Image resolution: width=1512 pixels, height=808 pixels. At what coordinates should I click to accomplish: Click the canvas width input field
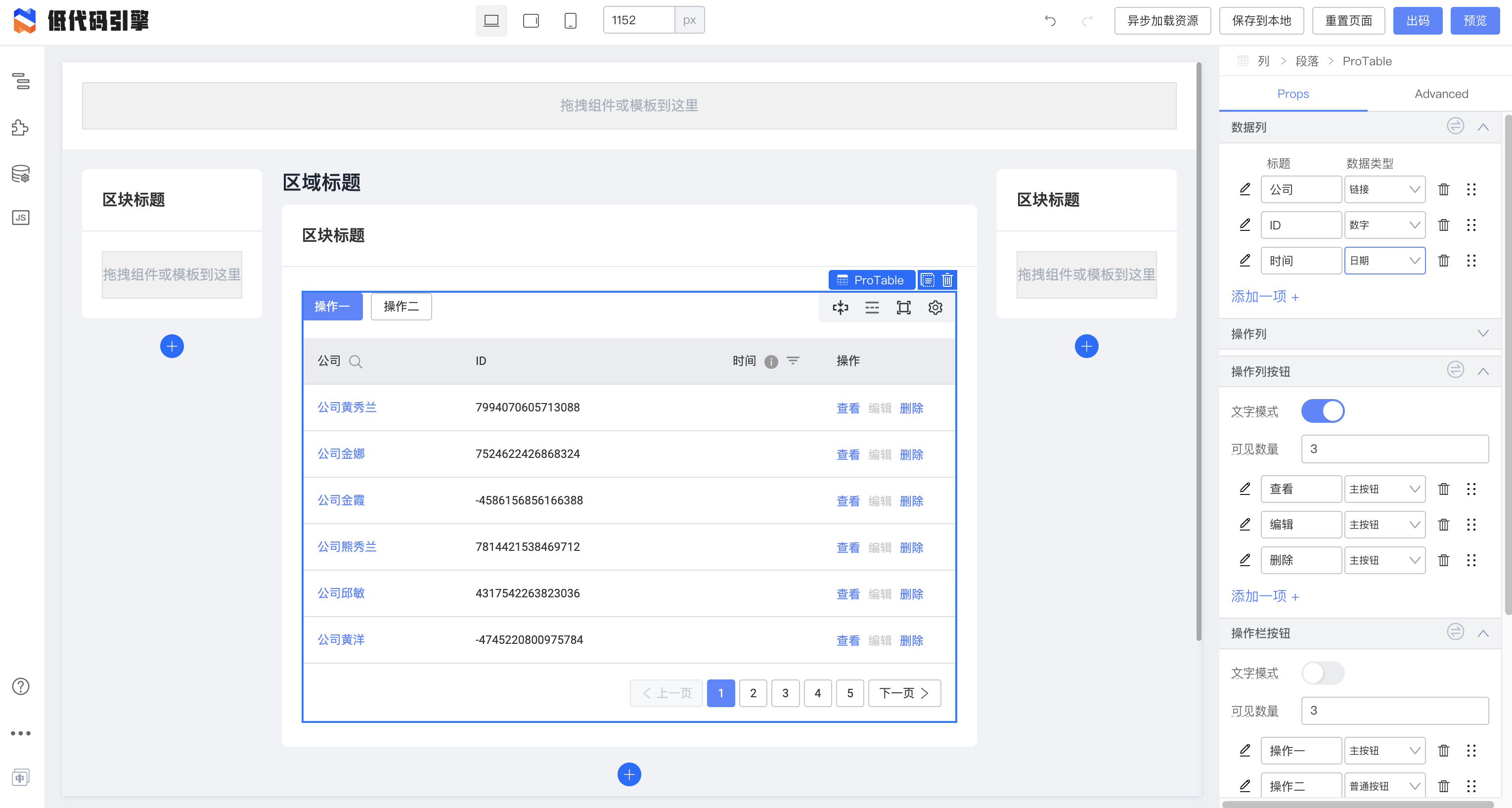(x=639, y=21)
